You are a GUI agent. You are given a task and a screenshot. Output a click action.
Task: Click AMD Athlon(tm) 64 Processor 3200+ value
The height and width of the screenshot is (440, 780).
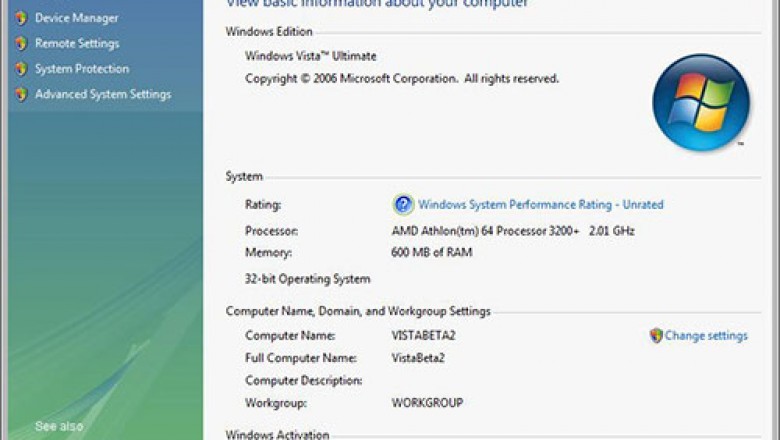[x=513, y=231]
